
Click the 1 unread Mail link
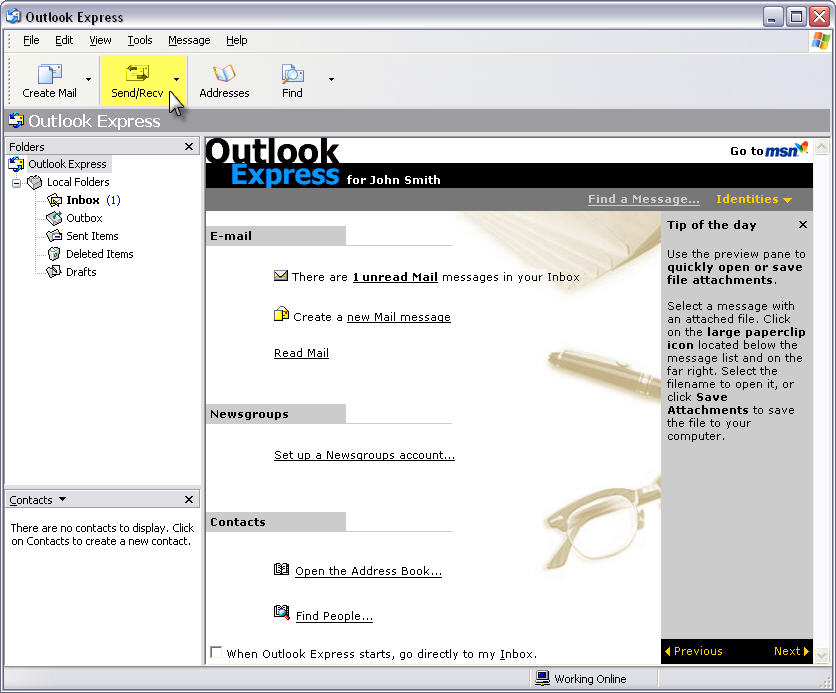(x=395, y=277)
